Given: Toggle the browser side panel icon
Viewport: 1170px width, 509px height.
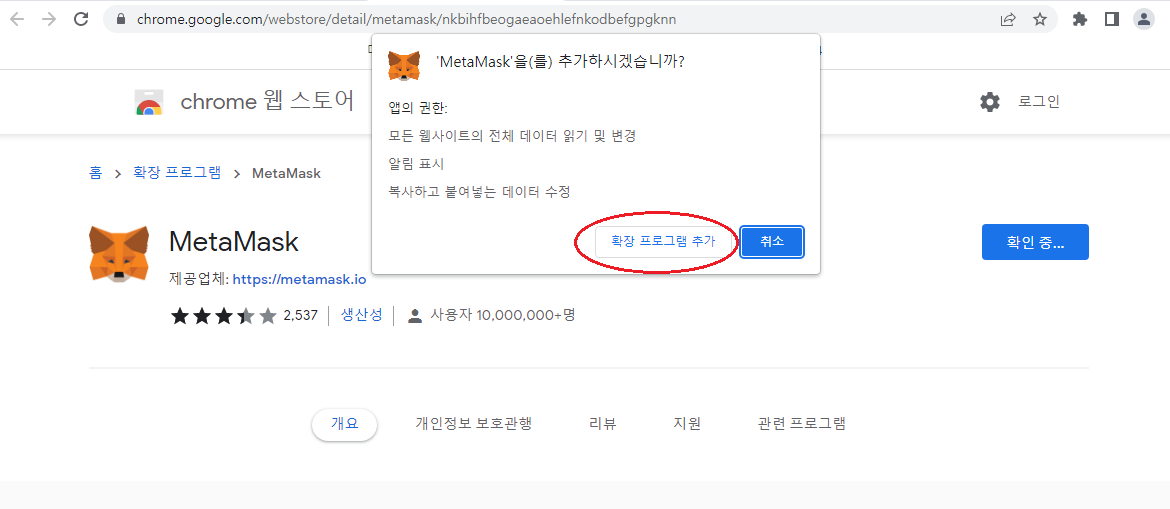Looking at the screenshot, I should coord(1112,19).
